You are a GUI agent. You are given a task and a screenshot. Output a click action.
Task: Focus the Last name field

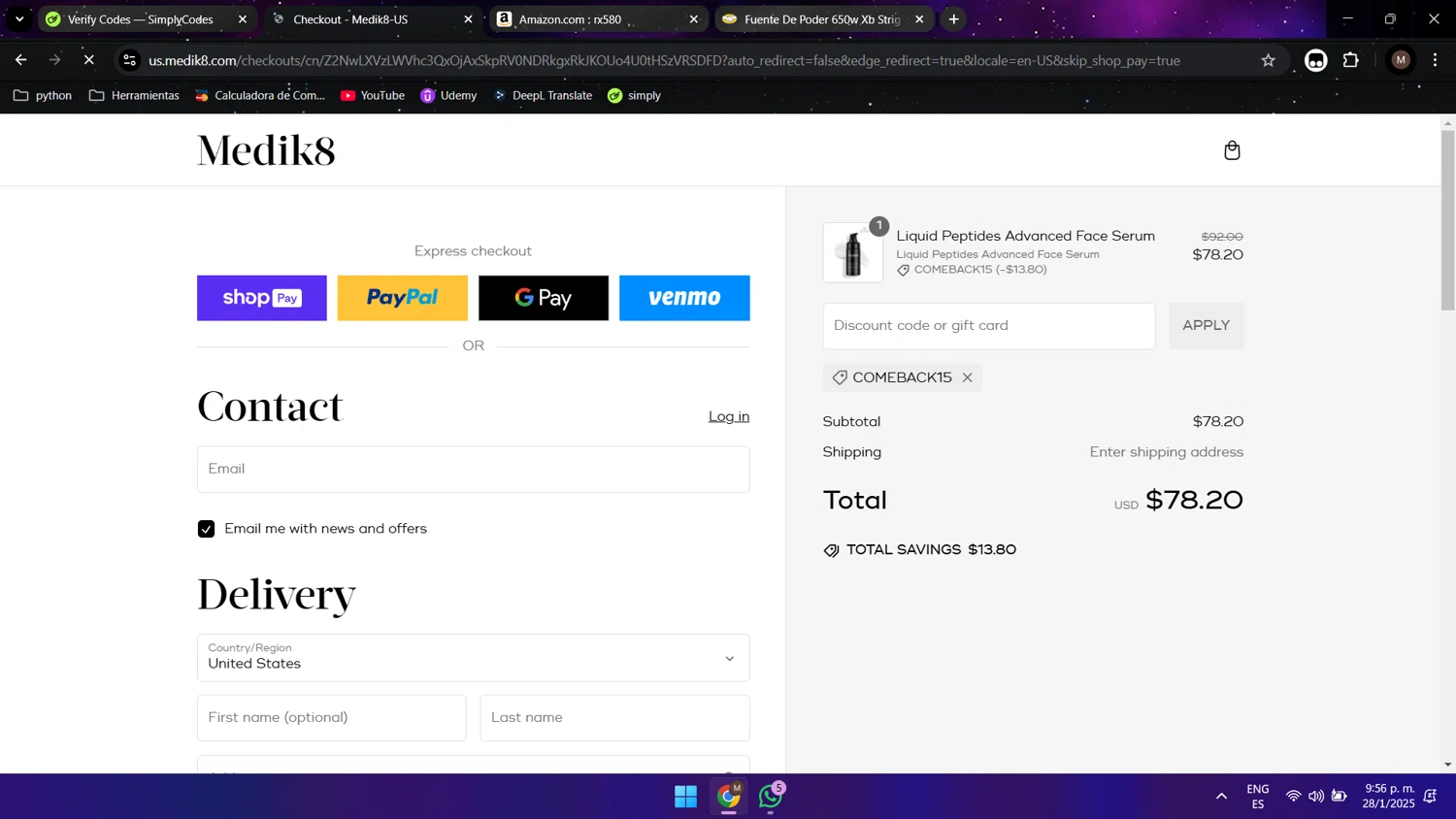pyautogui.click(x=614, y=718)
